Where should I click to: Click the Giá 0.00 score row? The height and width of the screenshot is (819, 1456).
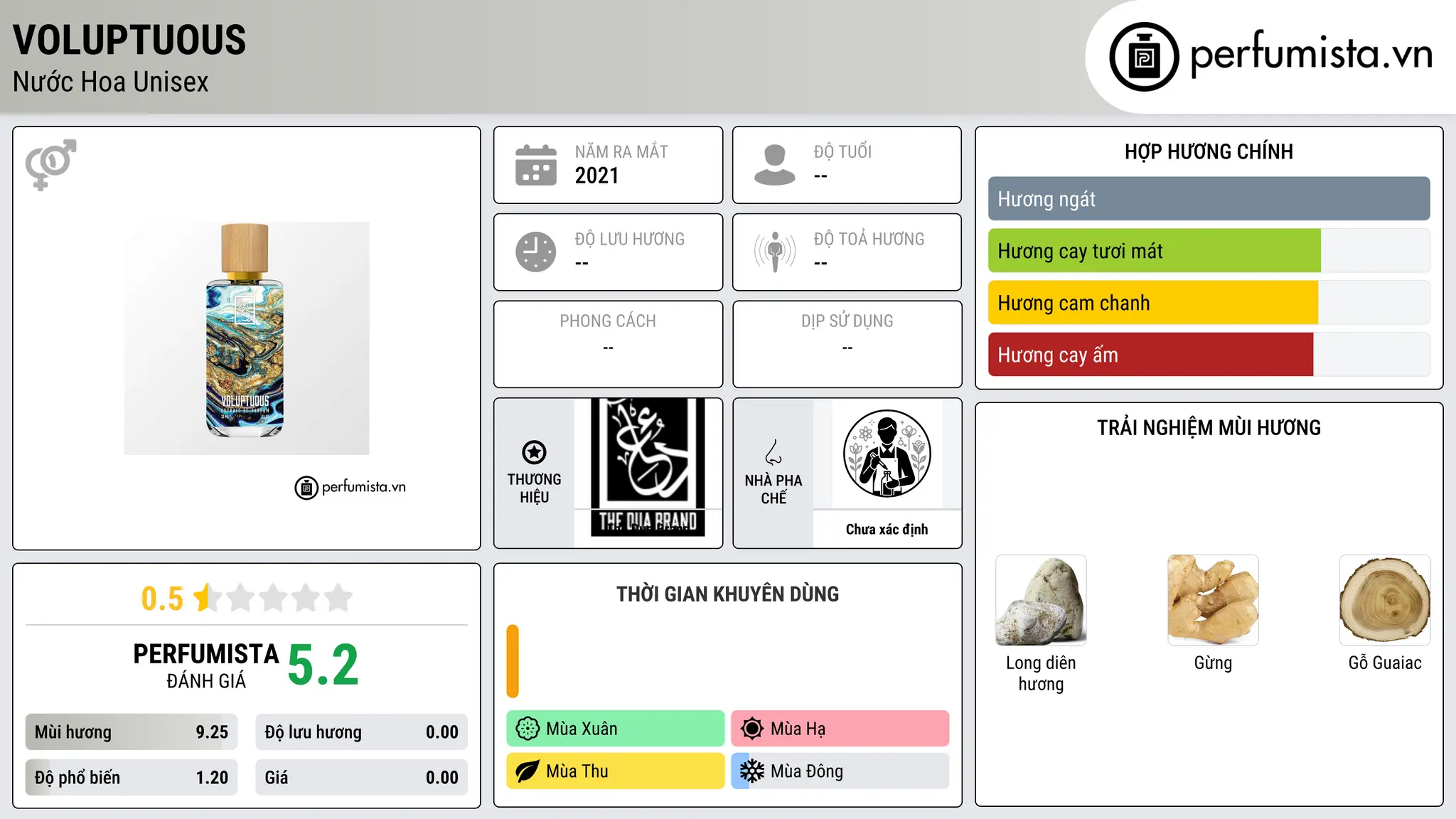pyautogui.click(x=361, y=778)
